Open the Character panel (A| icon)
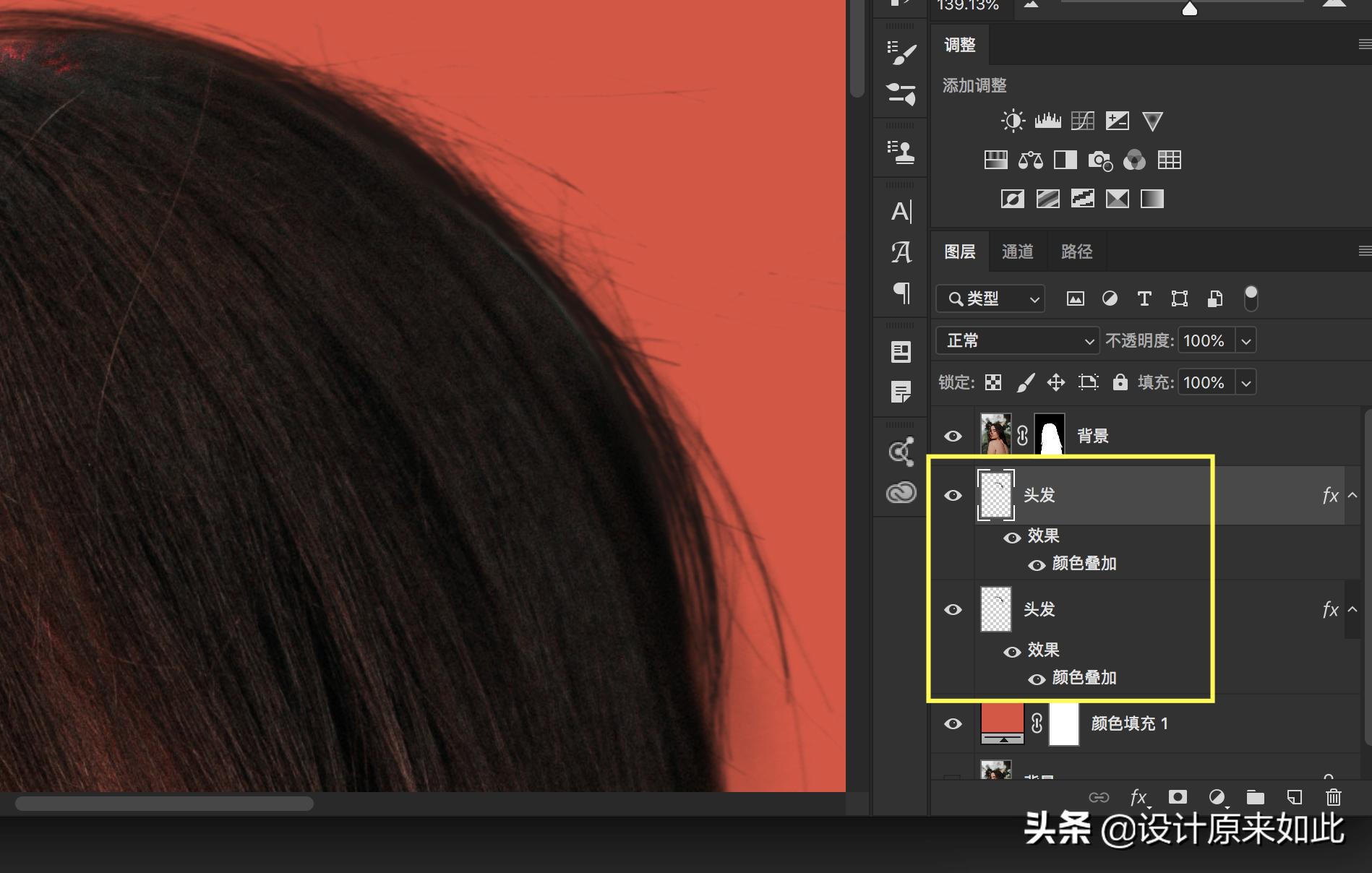Image resolution: width=1372 pixels, height=873 pixels. [x=901, y=212]
